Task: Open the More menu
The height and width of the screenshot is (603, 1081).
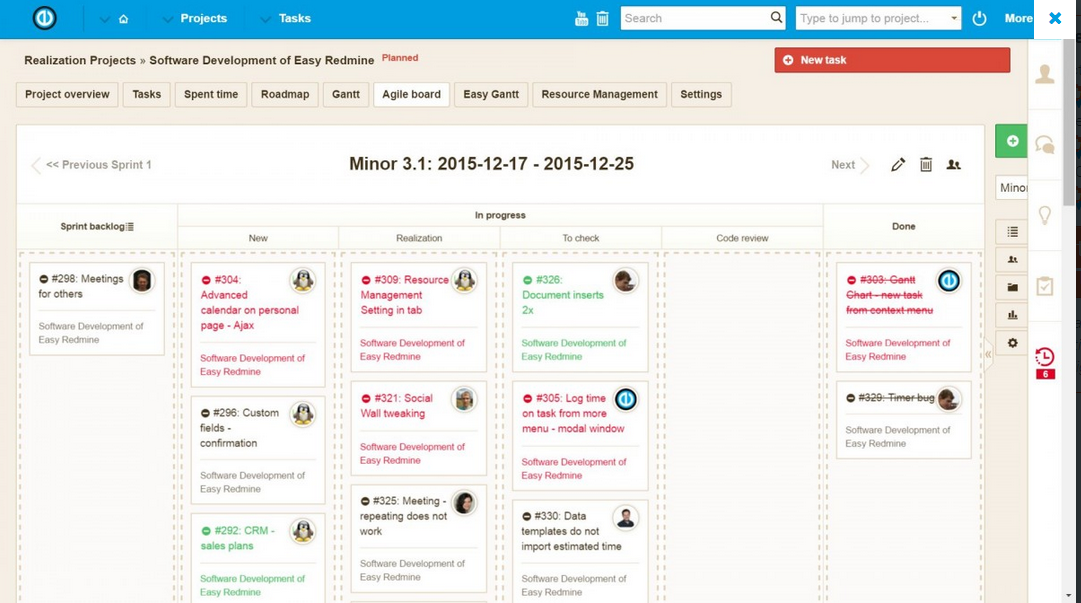Action: 1018,19
